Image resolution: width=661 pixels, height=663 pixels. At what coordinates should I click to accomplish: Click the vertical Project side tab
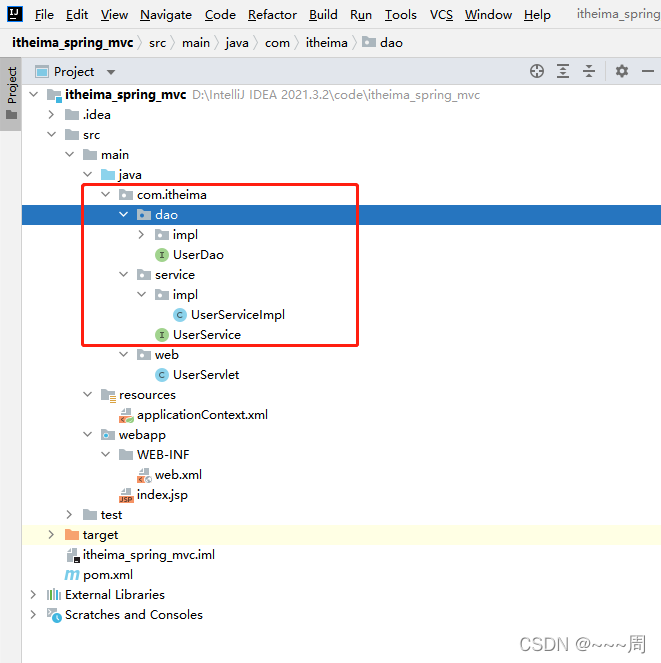11,93
